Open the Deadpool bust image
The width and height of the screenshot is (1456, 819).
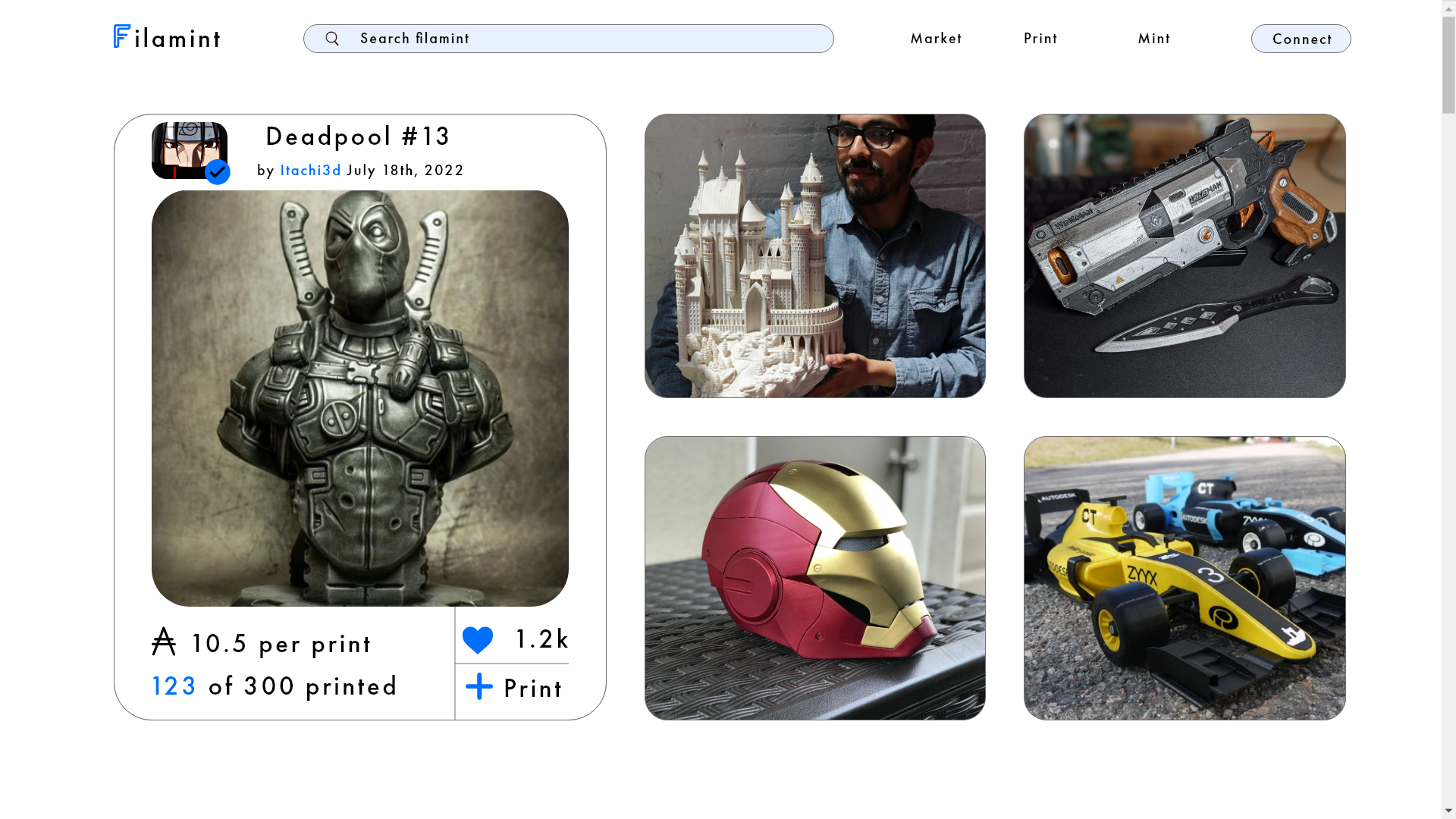(360, 398)
